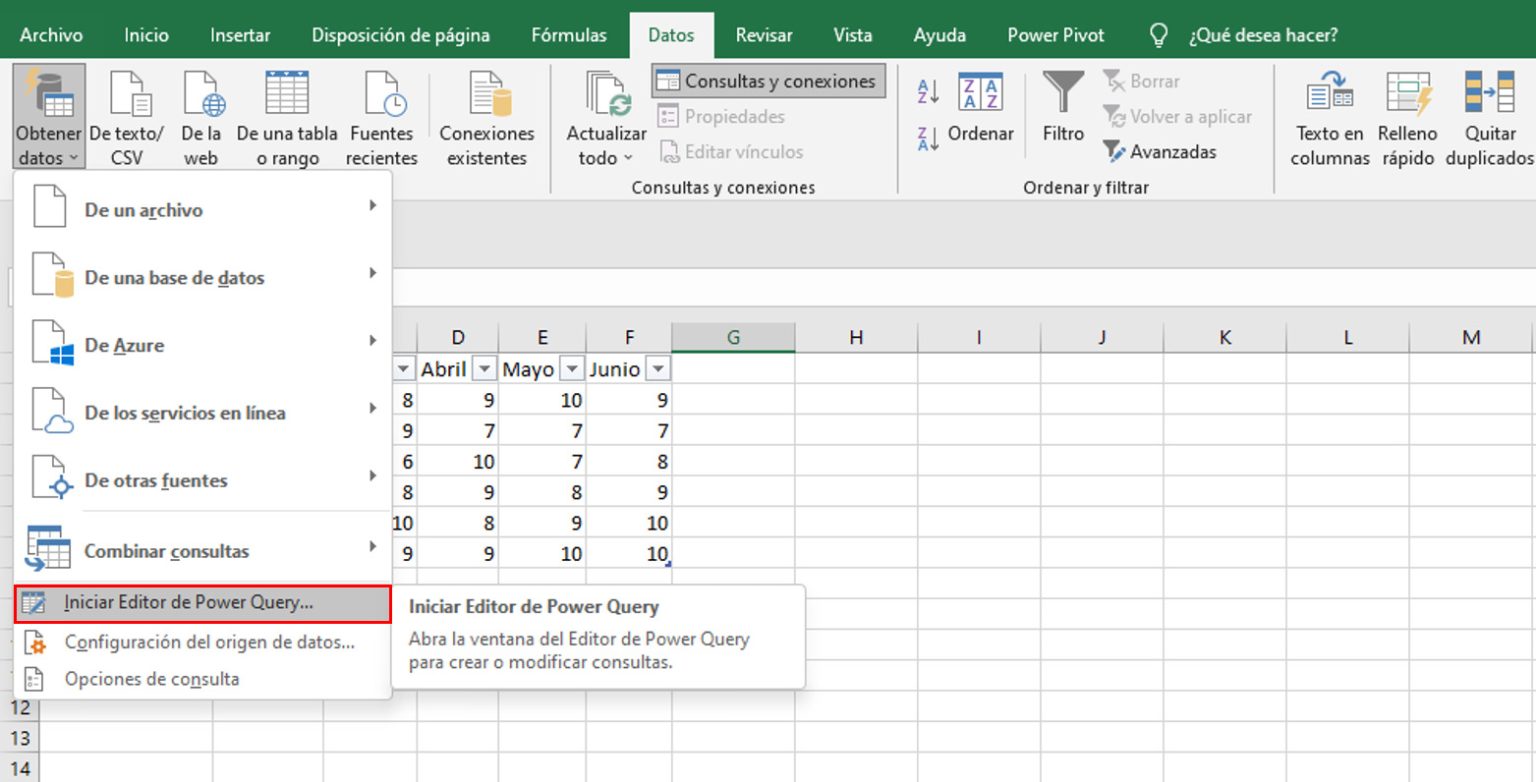Open the Power Pivot tab
The width and height of the screenshot is (1536, 782).
point(1055,34)
